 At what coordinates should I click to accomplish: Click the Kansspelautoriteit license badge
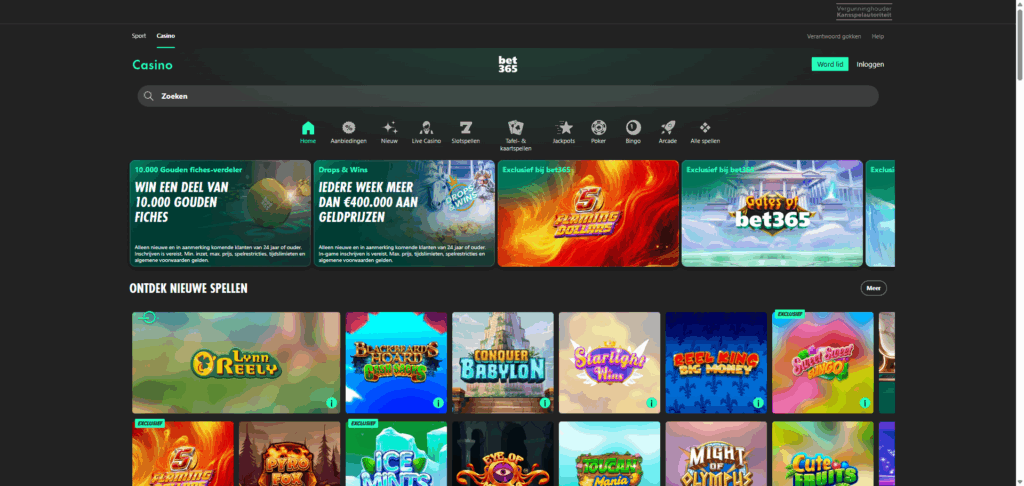point(863,12)
